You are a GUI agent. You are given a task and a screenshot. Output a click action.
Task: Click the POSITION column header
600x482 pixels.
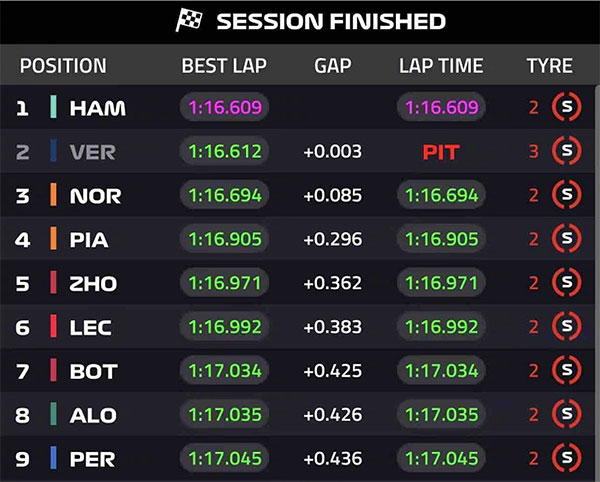coord(63,67)
